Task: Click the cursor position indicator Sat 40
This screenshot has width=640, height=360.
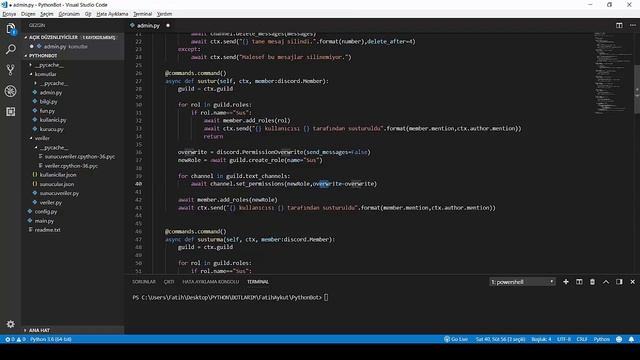Action: pos(500,339)
